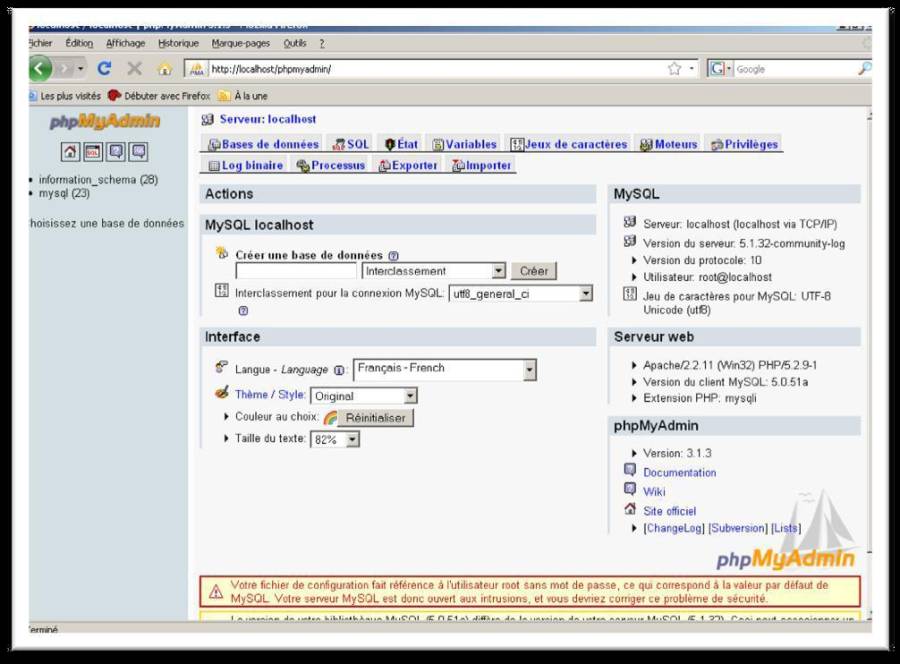Screen dimensions: 900x664
Task: Select information_schema (28) database
Action: (98, 180)
